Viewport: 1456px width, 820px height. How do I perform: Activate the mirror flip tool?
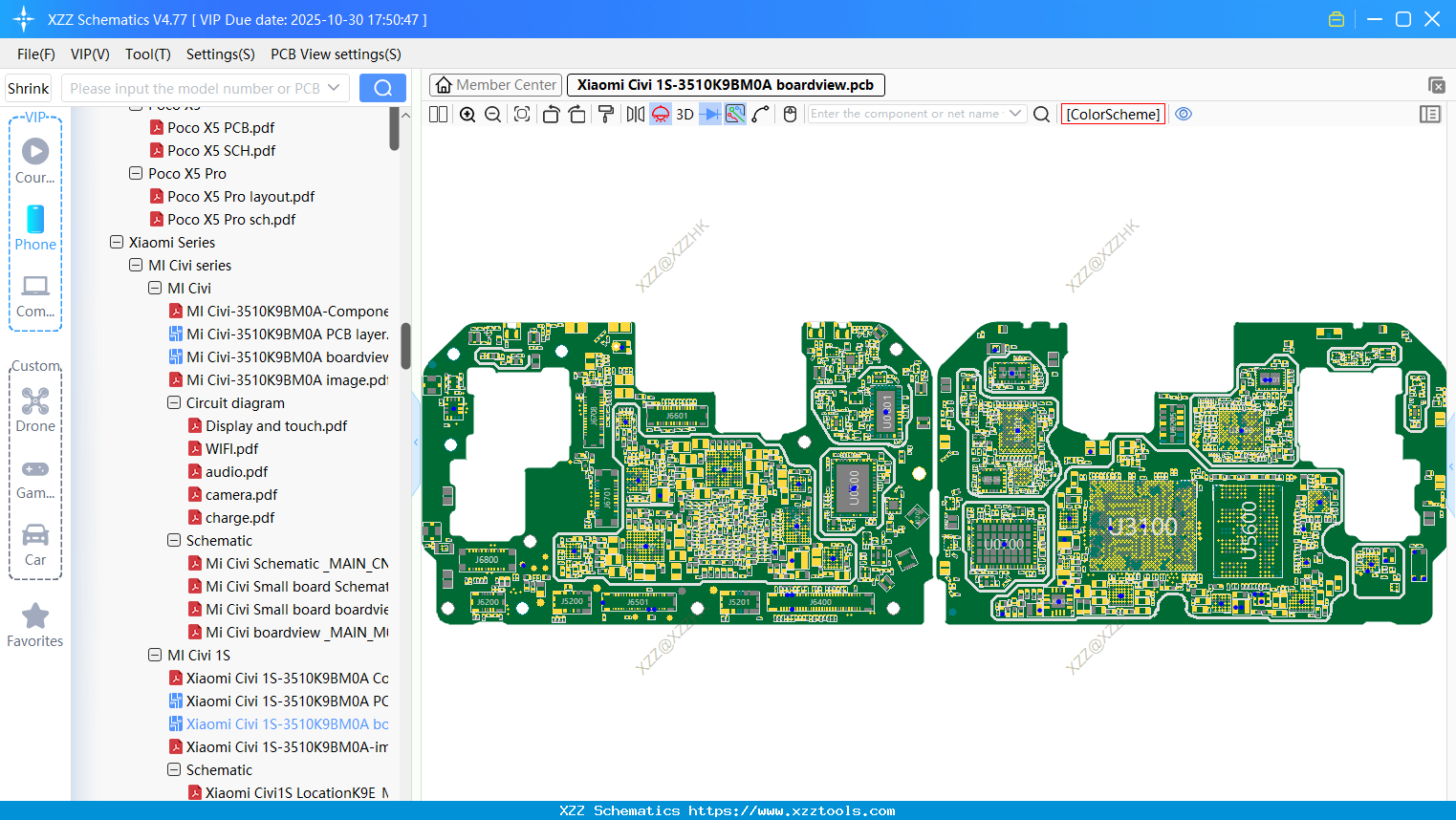[634, 114]
